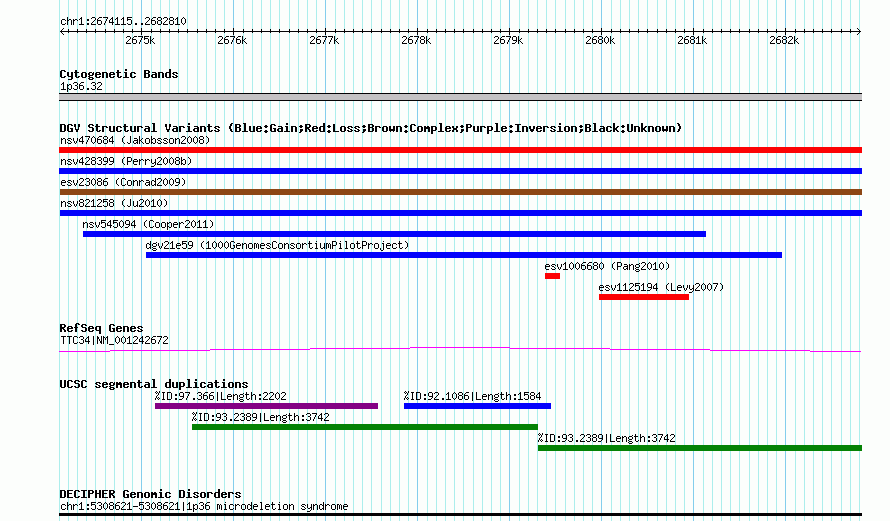
Task: Click the %ID:92.1086|Length:1584 label
Action: click(x=472, y=396)
